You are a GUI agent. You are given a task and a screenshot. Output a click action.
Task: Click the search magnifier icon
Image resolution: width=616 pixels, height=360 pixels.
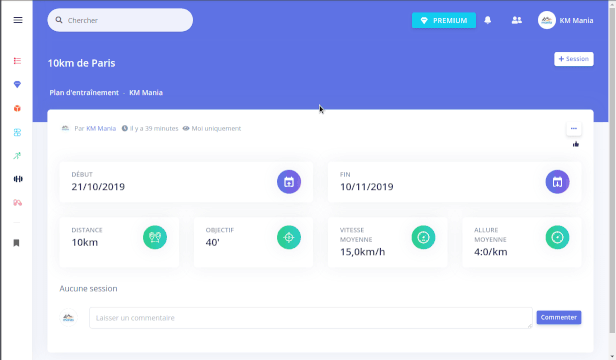[x=59, y=20]
